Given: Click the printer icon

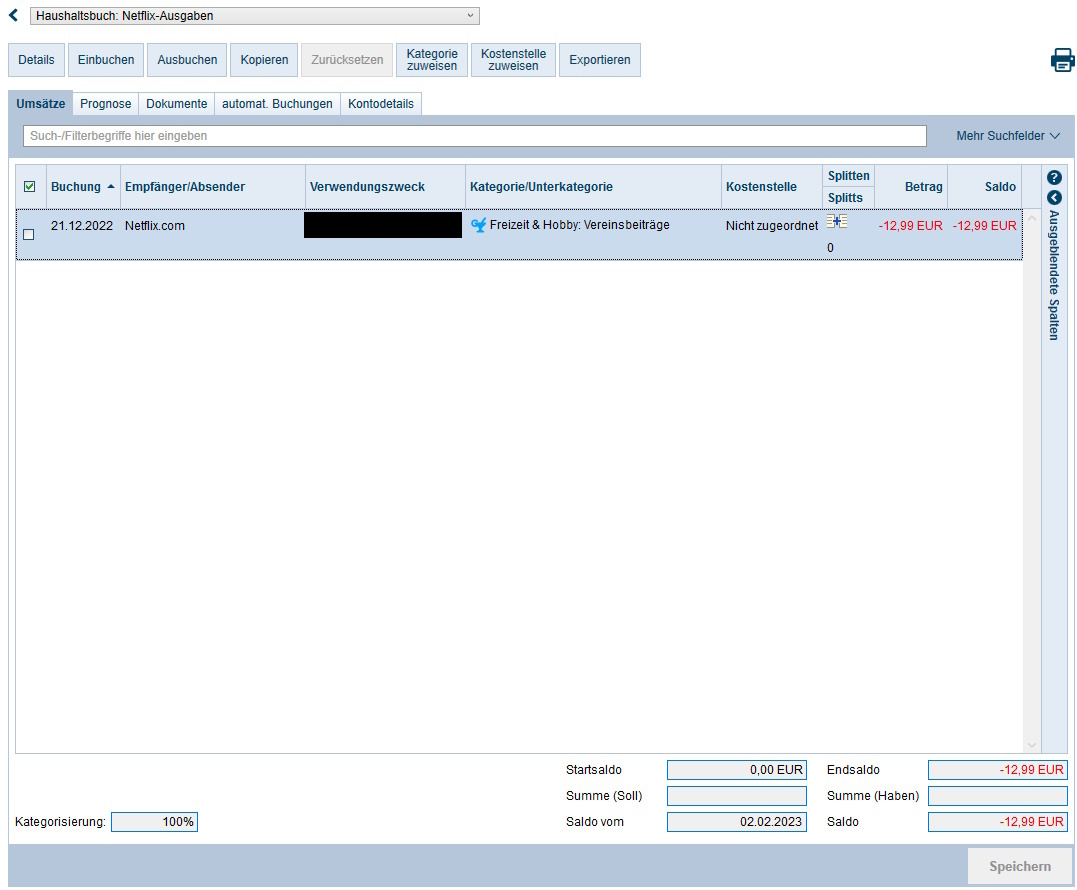Looking at the screenshot, I should (x=1062, y=60).
